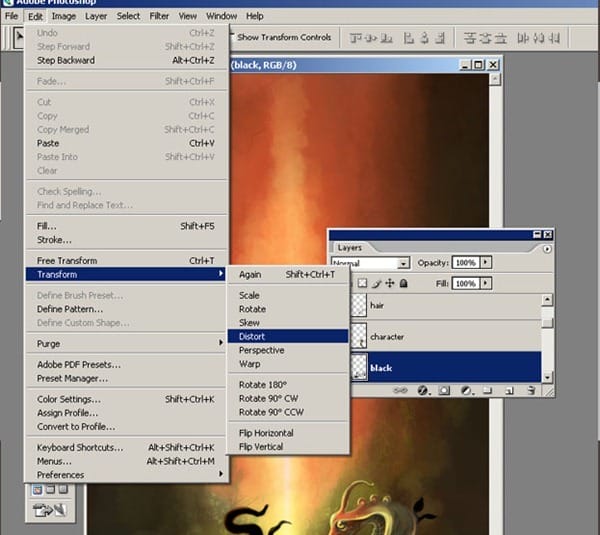
Task: Add a layer mask from Layers panel
Action: coord(443,390)
